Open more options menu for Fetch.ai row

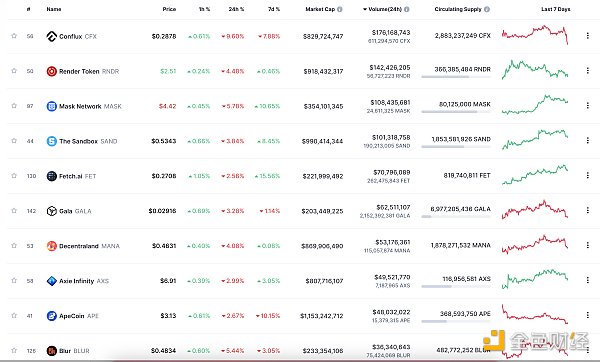587,175
